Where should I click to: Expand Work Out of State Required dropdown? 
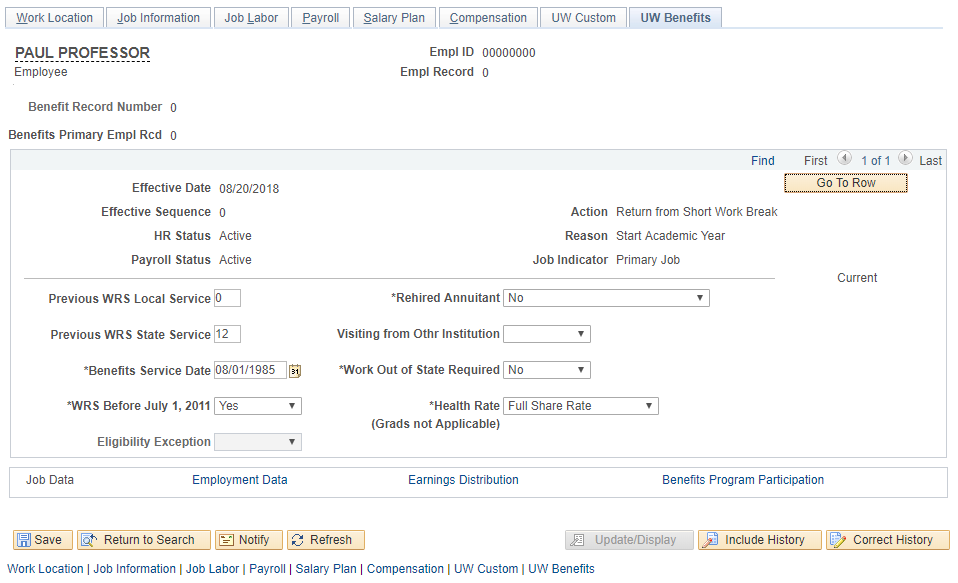pos(547,370)
